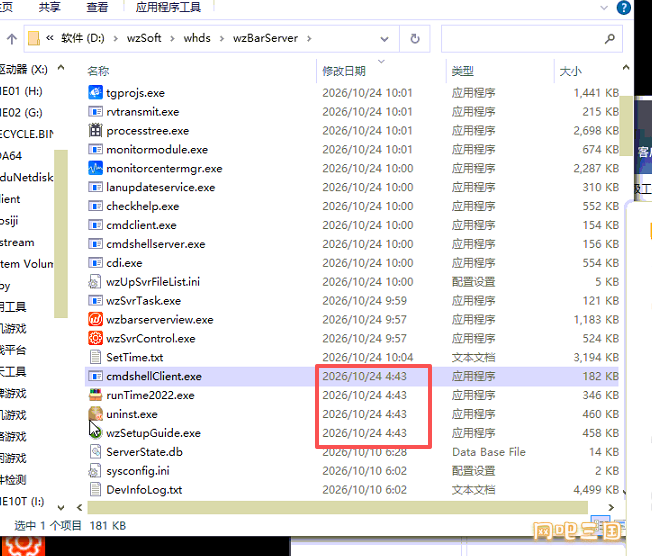Screen dimensions: 652x556
Task: Refresh the wzBarServer folder view
Action: [x=415, y=39]
